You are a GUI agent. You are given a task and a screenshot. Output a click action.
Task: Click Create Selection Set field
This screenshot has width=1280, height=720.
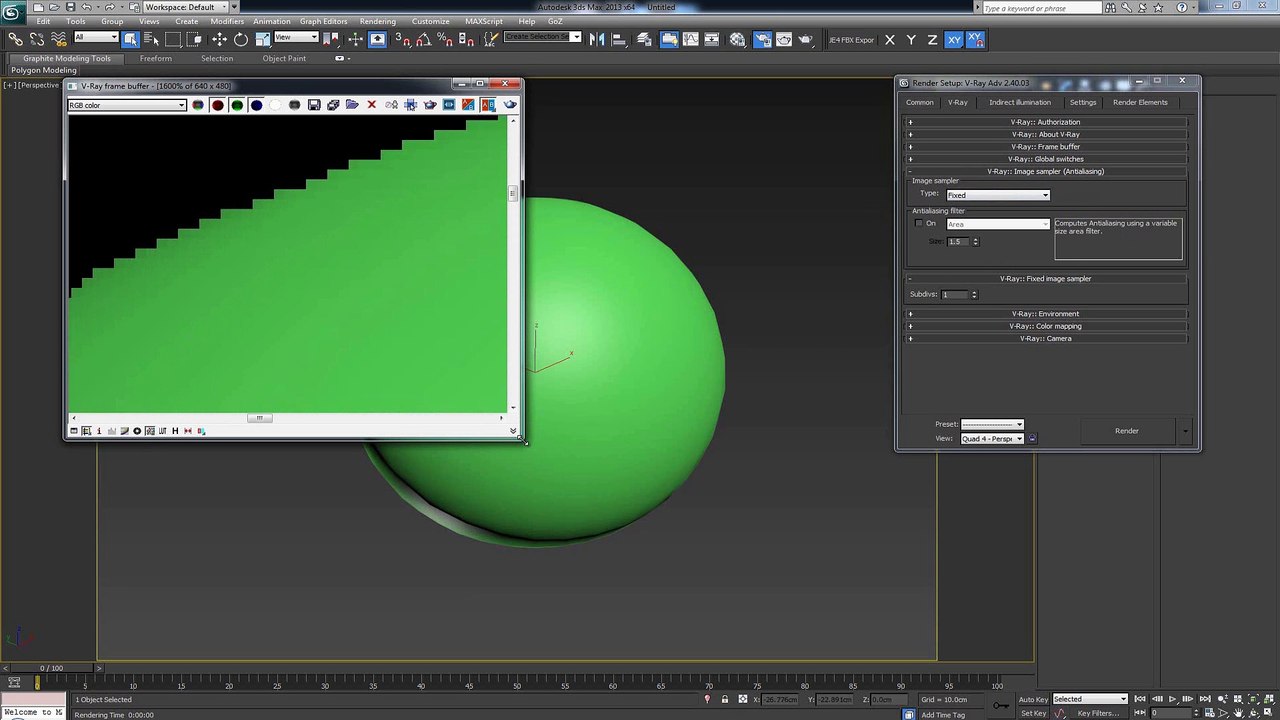541,37
